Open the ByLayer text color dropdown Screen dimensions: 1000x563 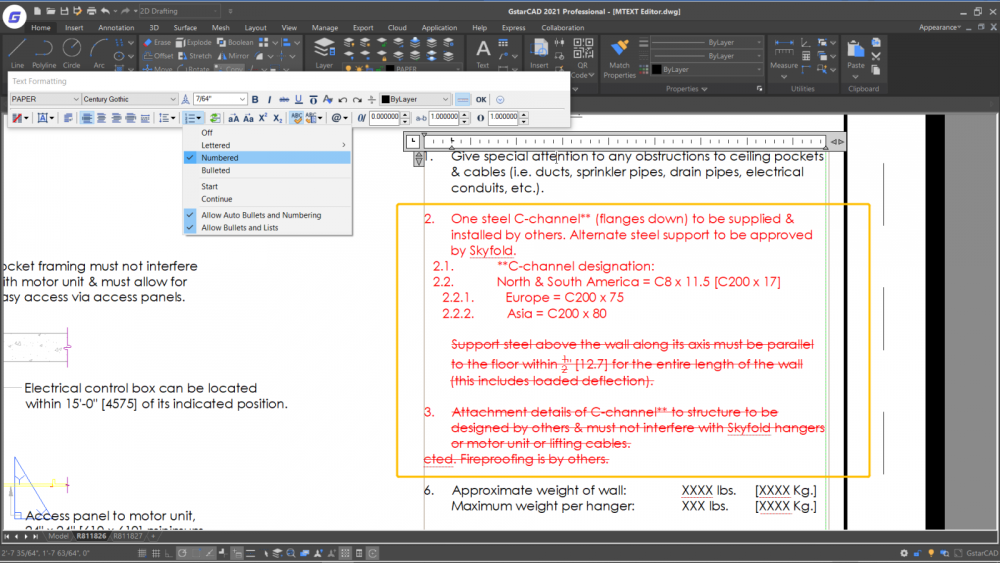tap(415, 99)
